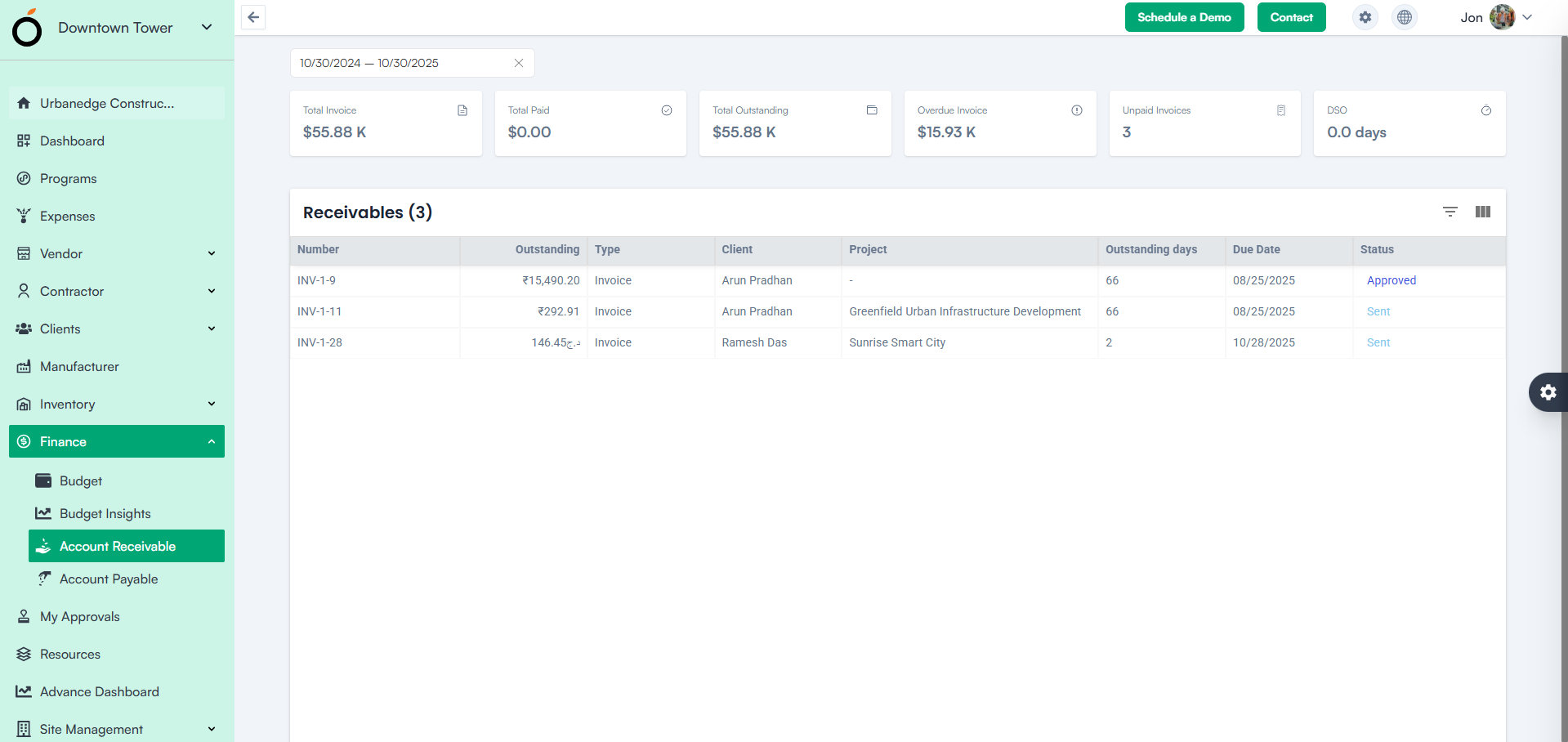Expand the Clients sidebar section

pyautogui.click(x=212, y=329)
